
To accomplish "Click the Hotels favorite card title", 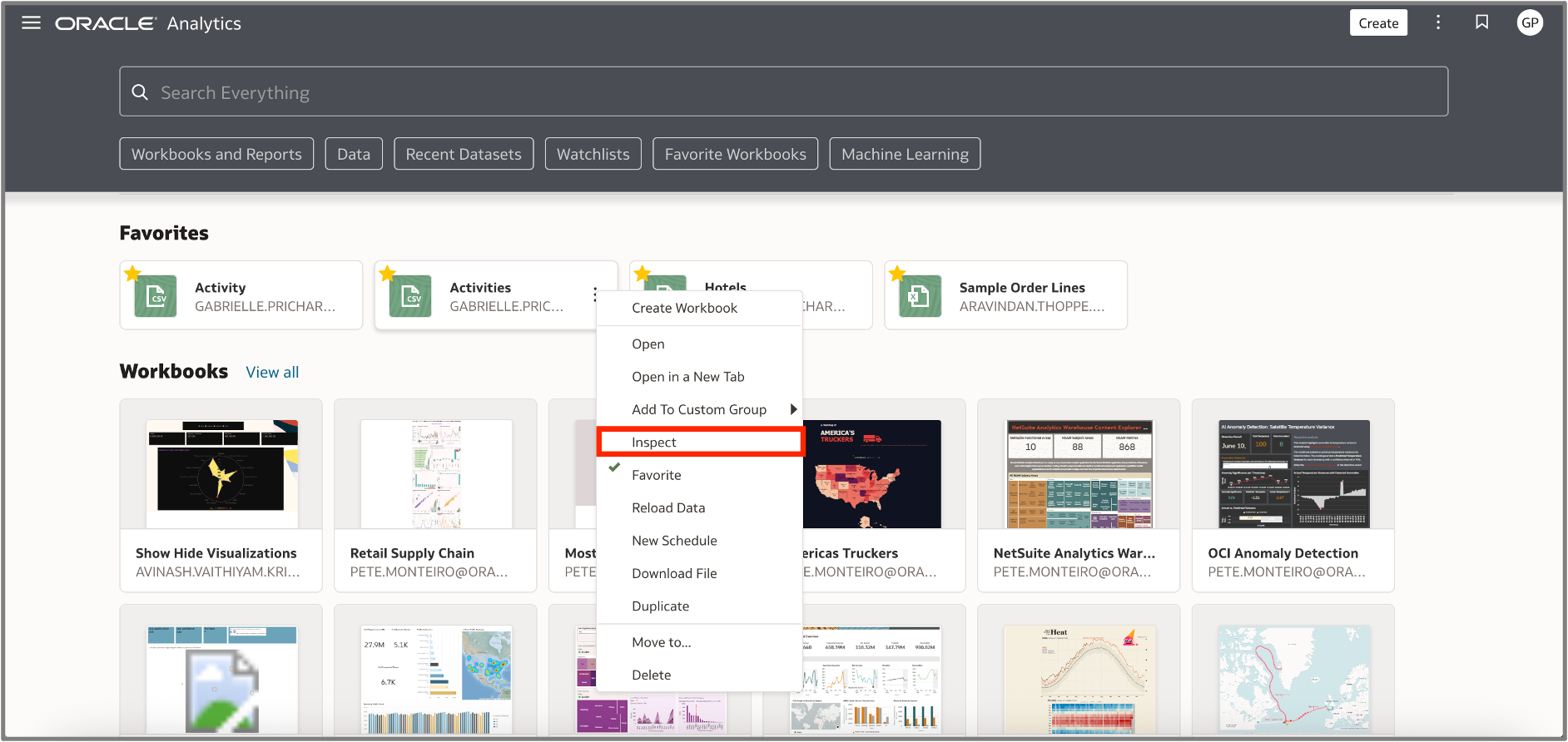I will tap(726, 286).
